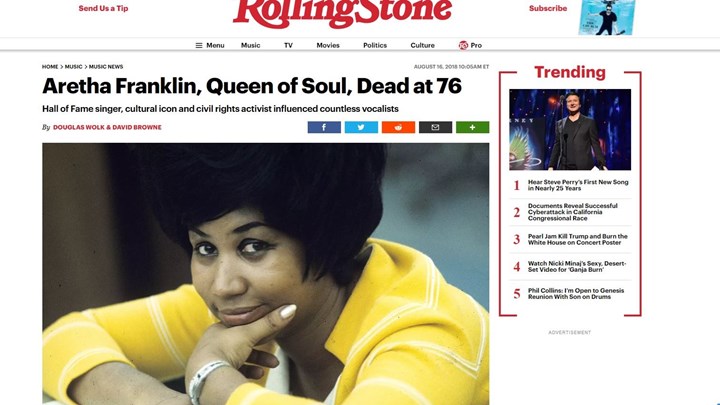
Task: Share article via email envelope icon
Action: pyautogui.click(x=435, y=127)
